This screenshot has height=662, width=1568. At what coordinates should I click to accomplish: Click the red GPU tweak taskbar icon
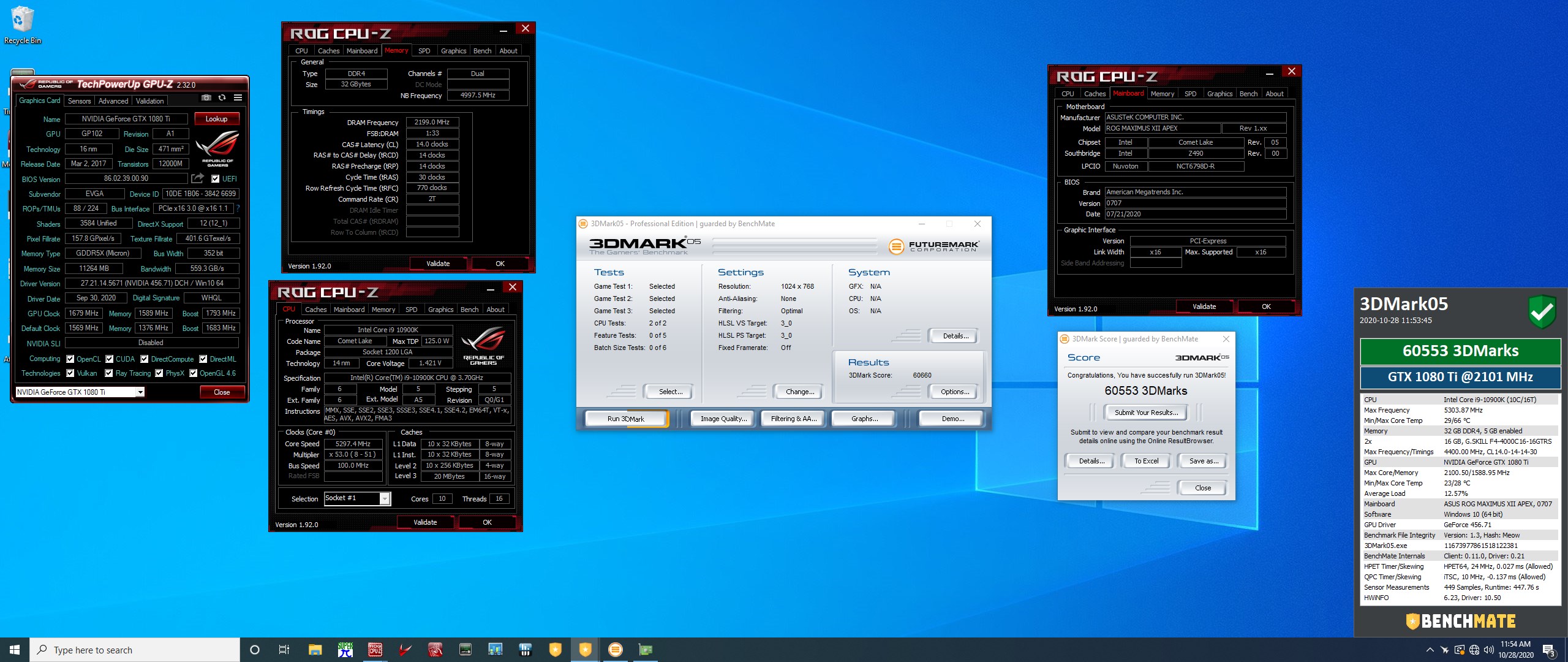435,650
